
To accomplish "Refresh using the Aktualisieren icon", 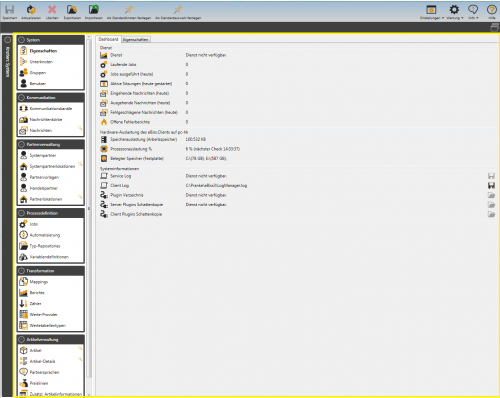I will [x=31, y=10].
